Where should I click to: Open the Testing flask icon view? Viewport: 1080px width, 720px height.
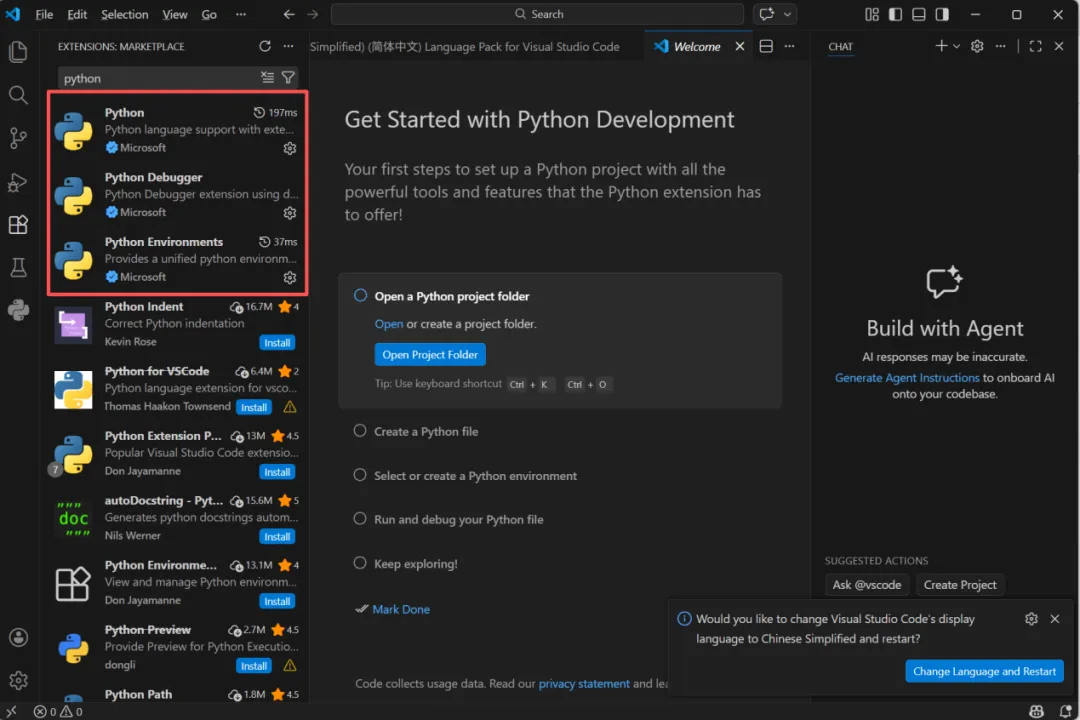18,267
